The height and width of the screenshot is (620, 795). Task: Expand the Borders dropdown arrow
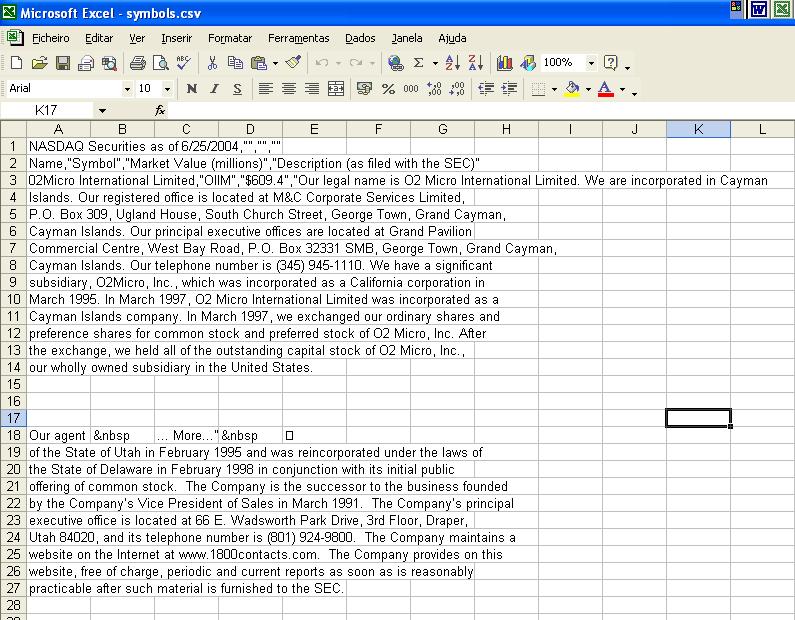click(x=554, y=89)
